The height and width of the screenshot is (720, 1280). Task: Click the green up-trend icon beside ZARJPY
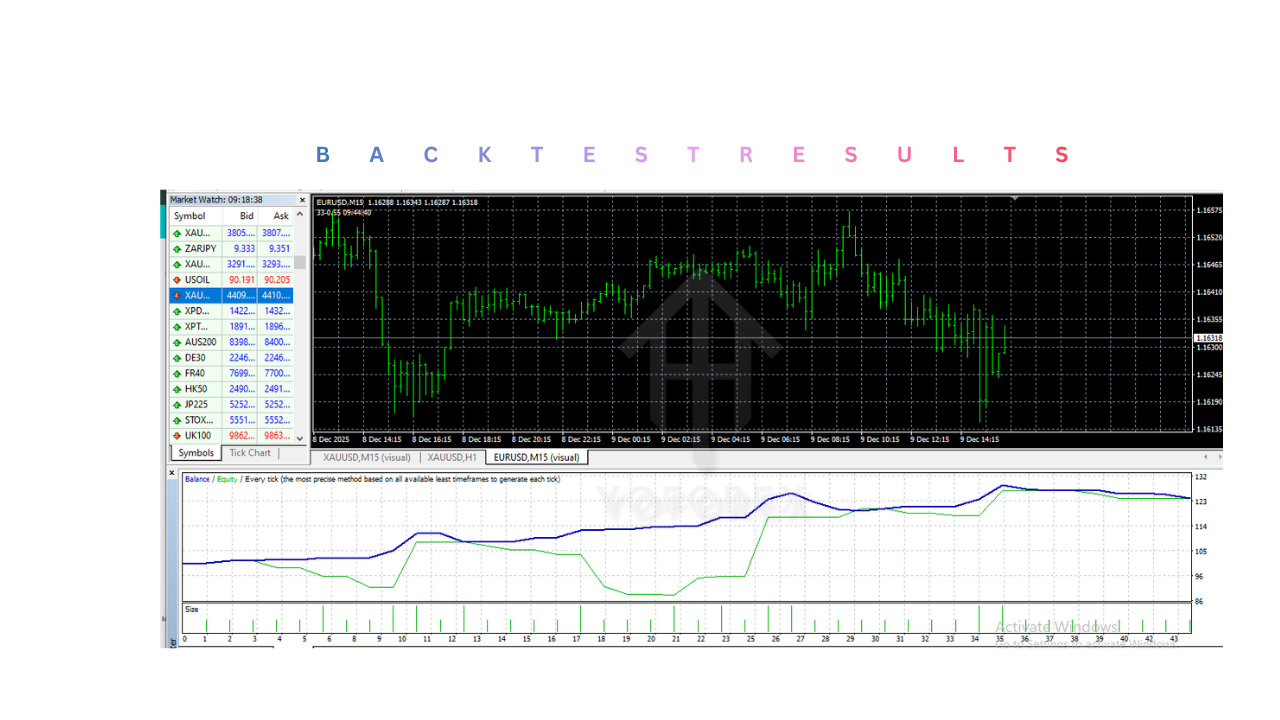(x=176, y=248)
